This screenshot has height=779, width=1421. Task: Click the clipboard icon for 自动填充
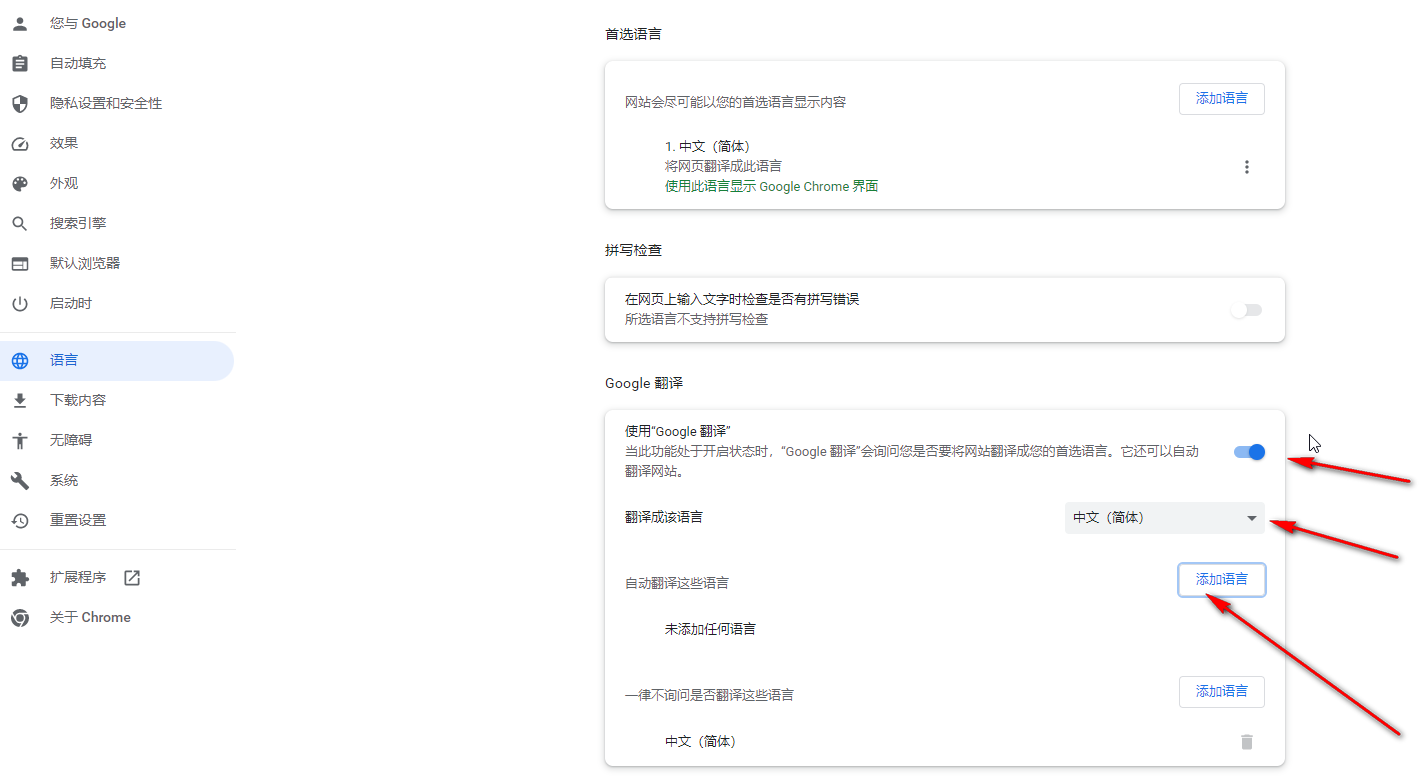(x=20, y=63)
